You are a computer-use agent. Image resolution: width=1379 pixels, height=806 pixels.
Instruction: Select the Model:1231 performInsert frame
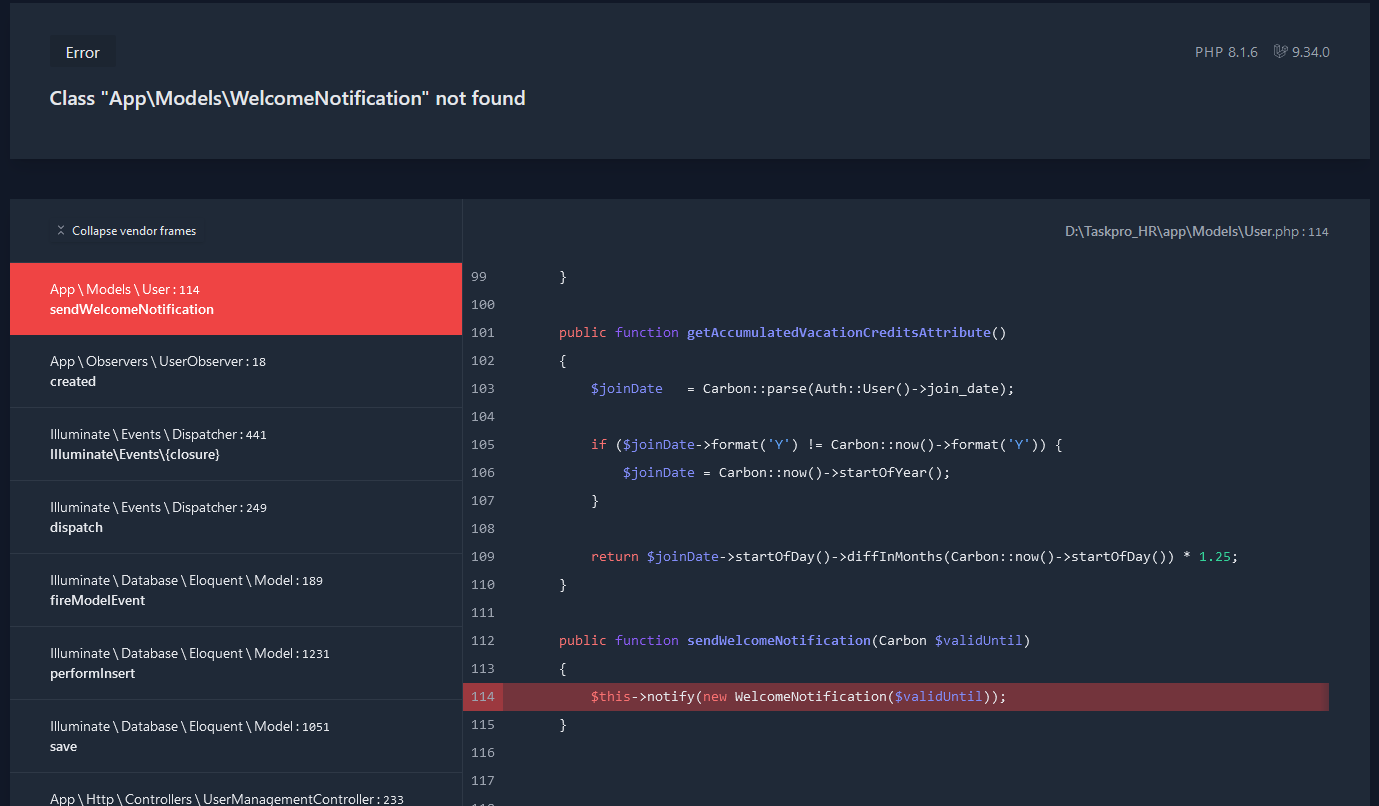point(236,663)
